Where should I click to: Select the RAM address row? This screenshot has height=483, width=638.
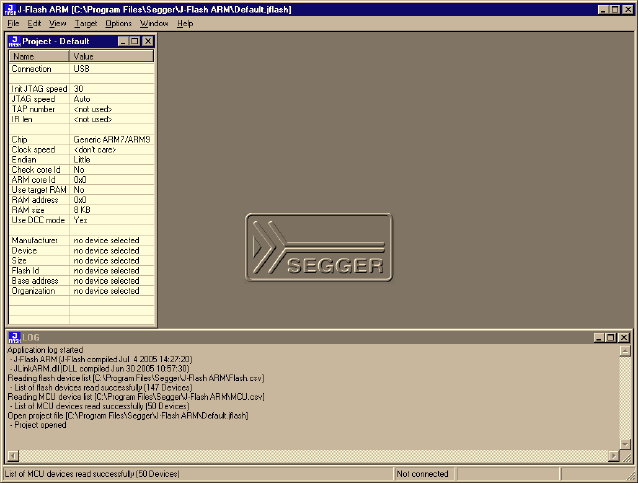pos(82,200)
